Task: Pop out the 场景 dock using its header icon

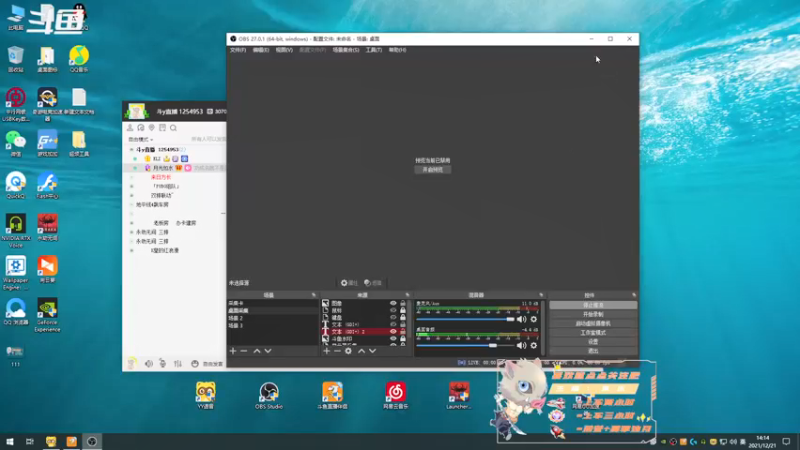Action: click(314, 295)
